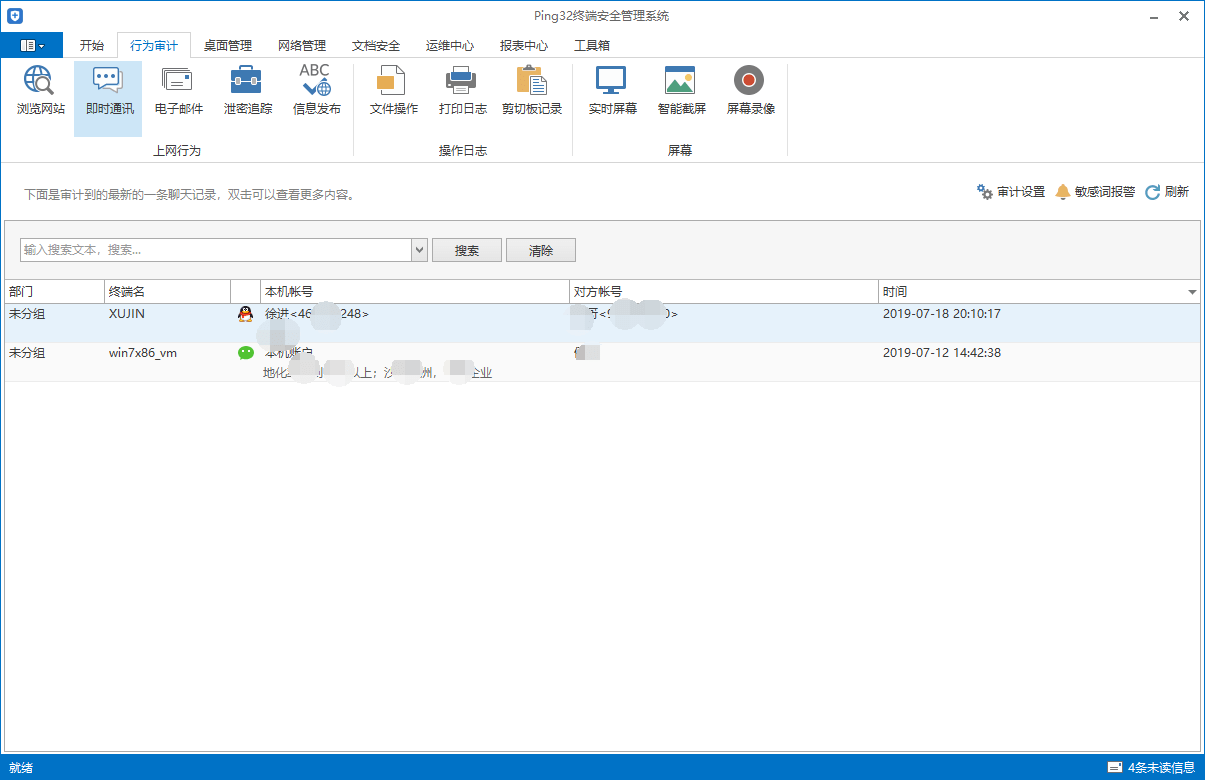Image resolution: width=1205 pixels, height=780 pixels.
Task: Open the 屏幕录像 screen recording tool
Action: pos(750,91)
